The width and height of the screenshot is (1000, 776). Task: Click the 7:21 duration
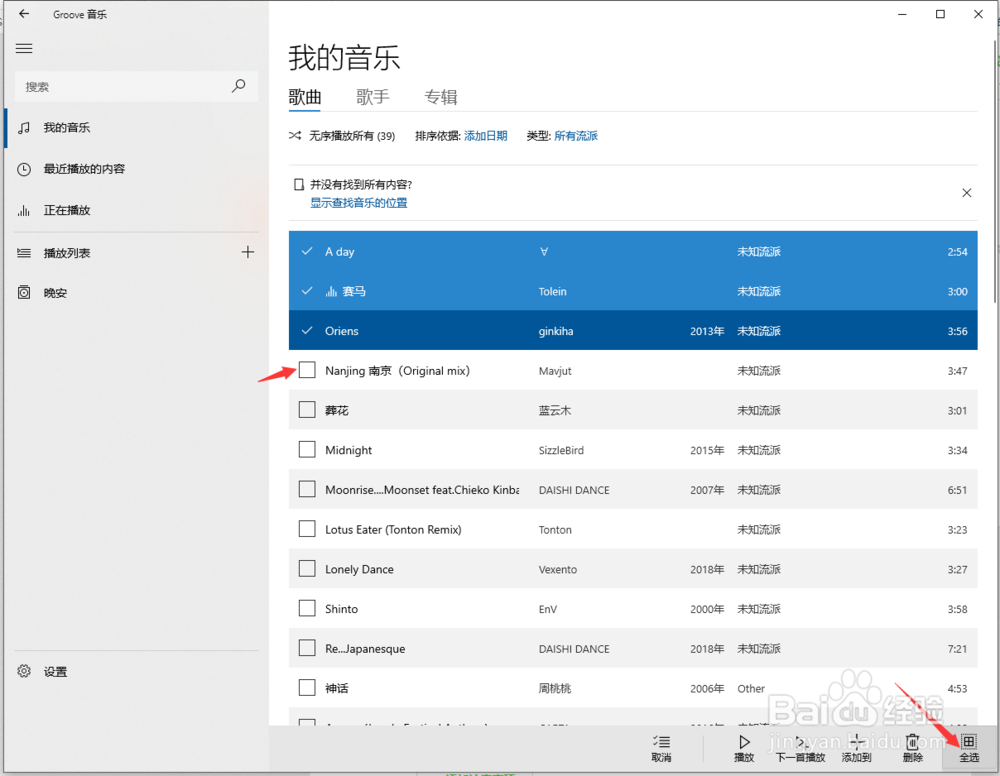coord(957,649)
